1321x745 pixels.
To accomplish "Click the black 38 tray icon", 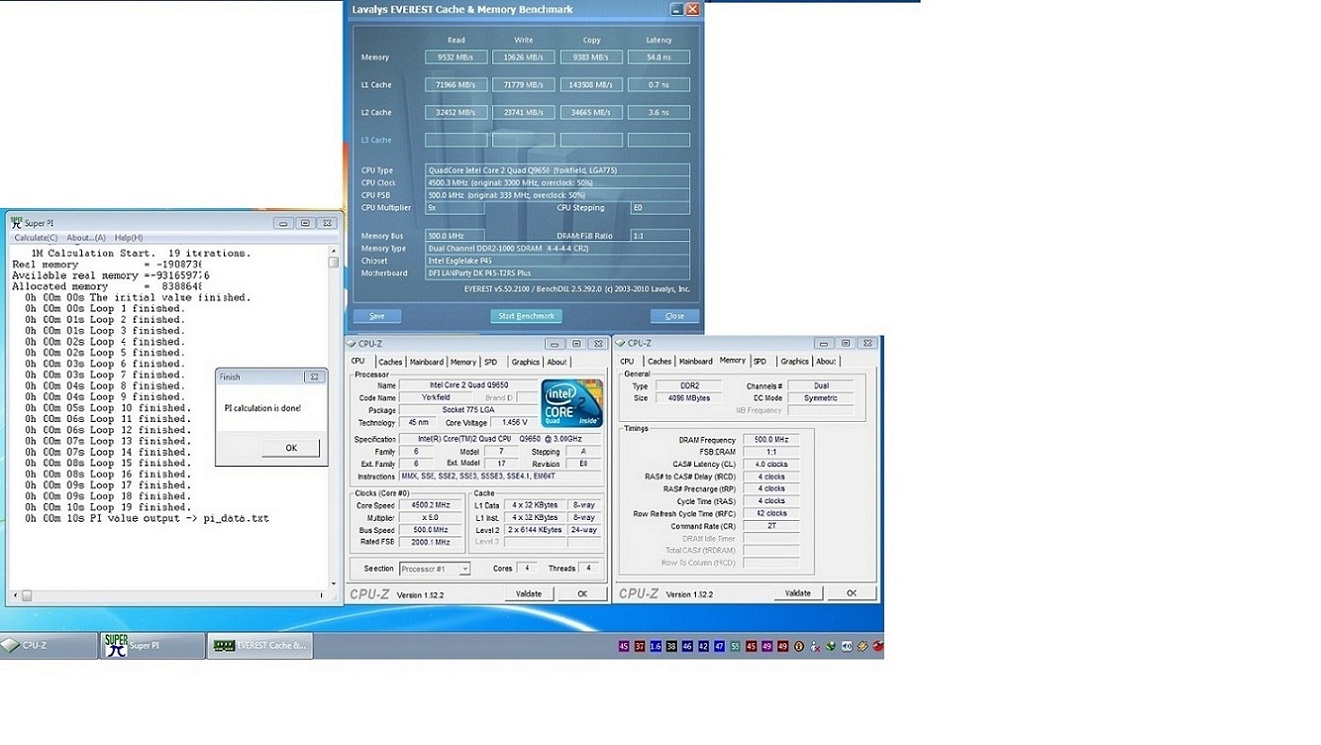I will pyautogui.click(x=671, y=647).
